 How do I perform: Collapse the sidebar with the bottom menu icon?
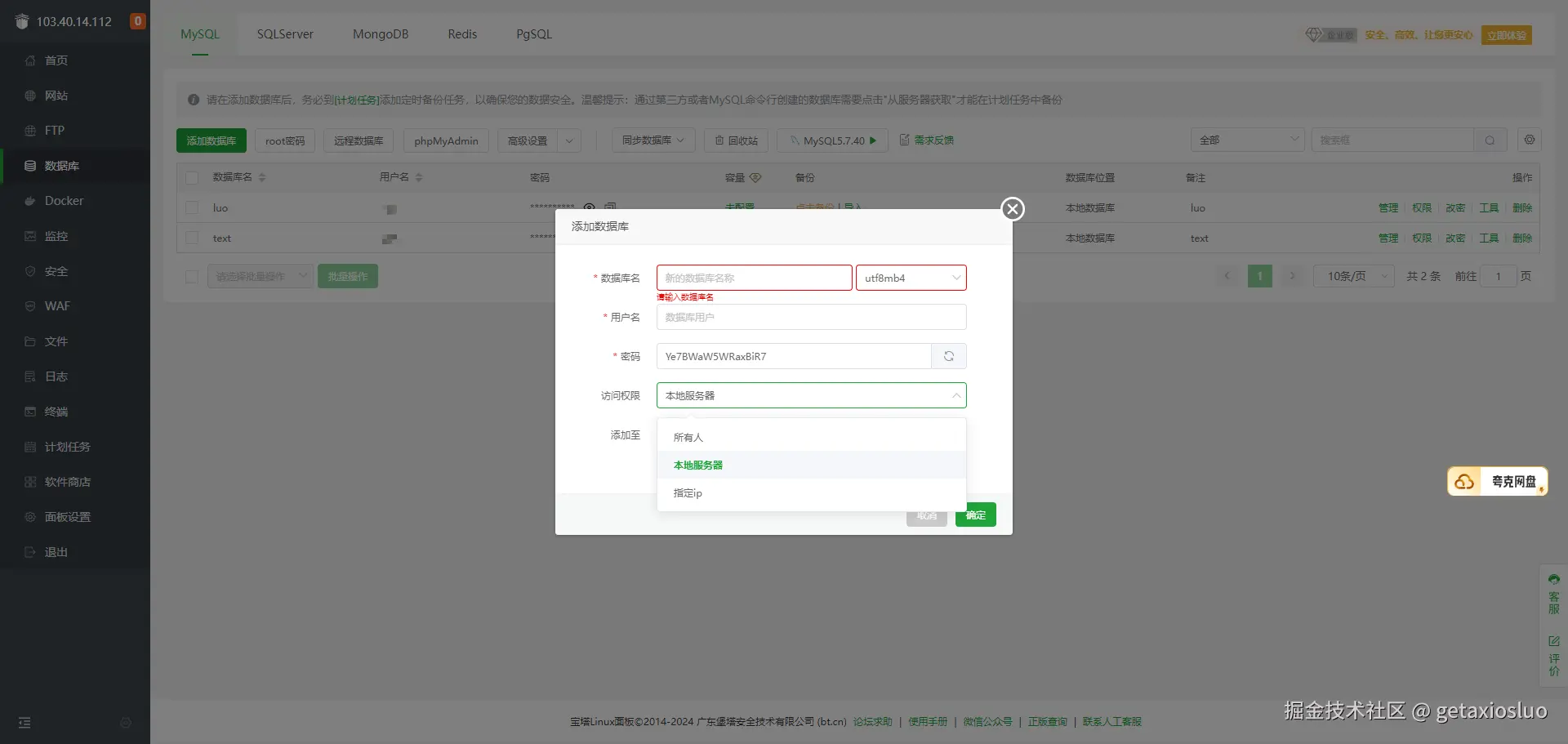(x=24, y=723)
